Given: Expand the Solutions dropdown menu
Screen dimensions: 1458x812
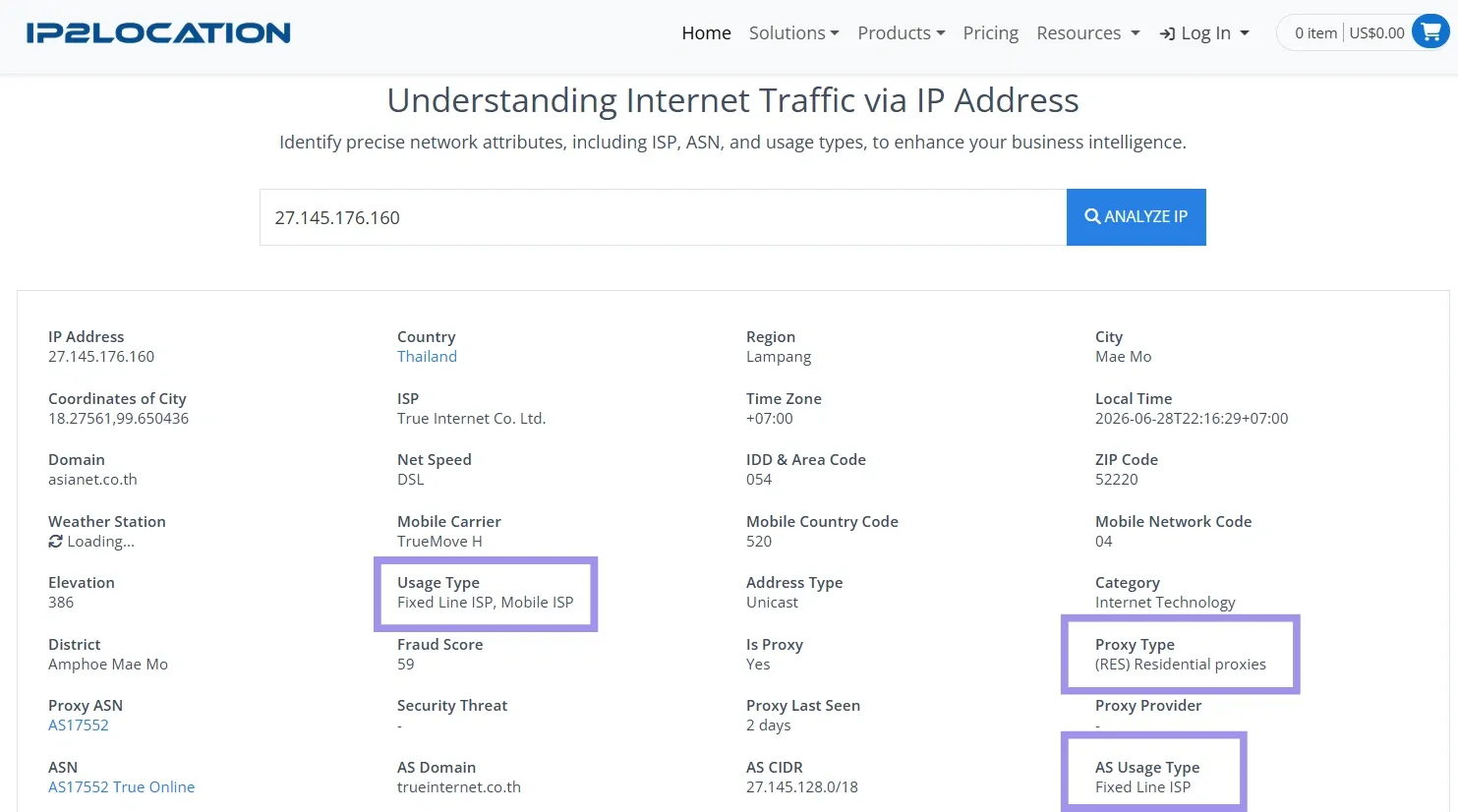Looking at the screenshot, I should pos(793,32).
